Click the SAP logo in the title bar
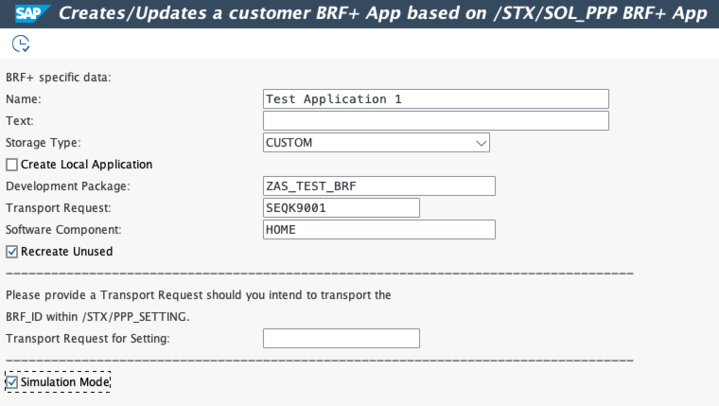 [x=26, y=14]
